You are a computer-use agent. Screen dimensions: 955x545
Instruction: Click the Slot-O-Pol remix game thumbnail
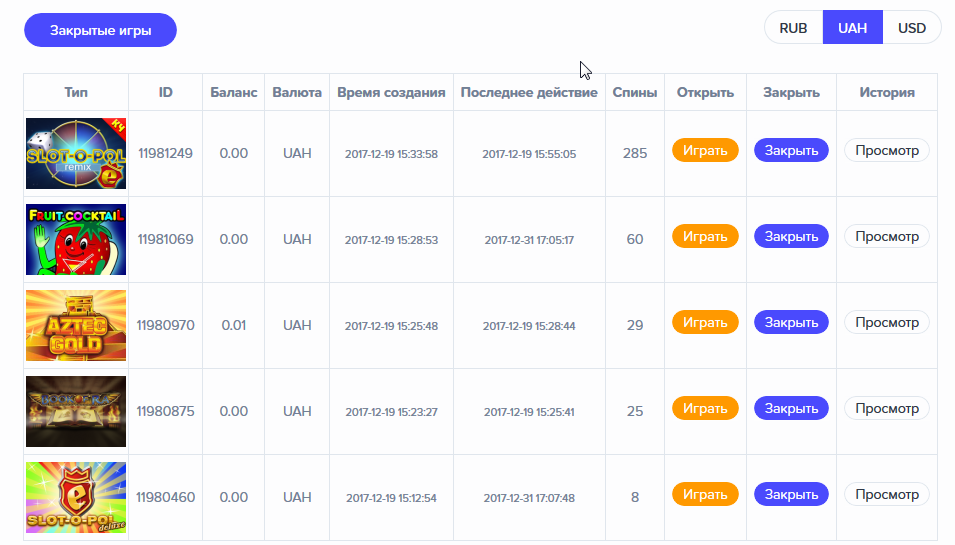tap(76, 153)
